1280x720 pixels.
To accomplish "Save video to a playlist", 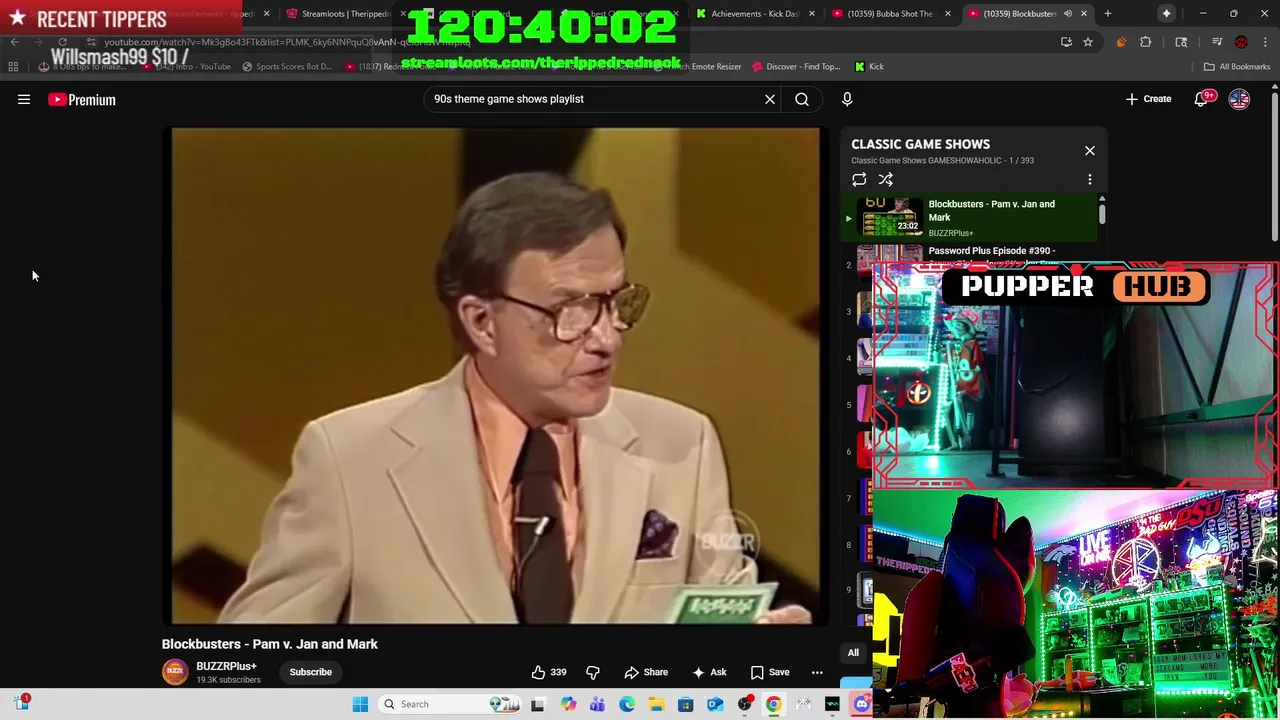I will point(770,672).
